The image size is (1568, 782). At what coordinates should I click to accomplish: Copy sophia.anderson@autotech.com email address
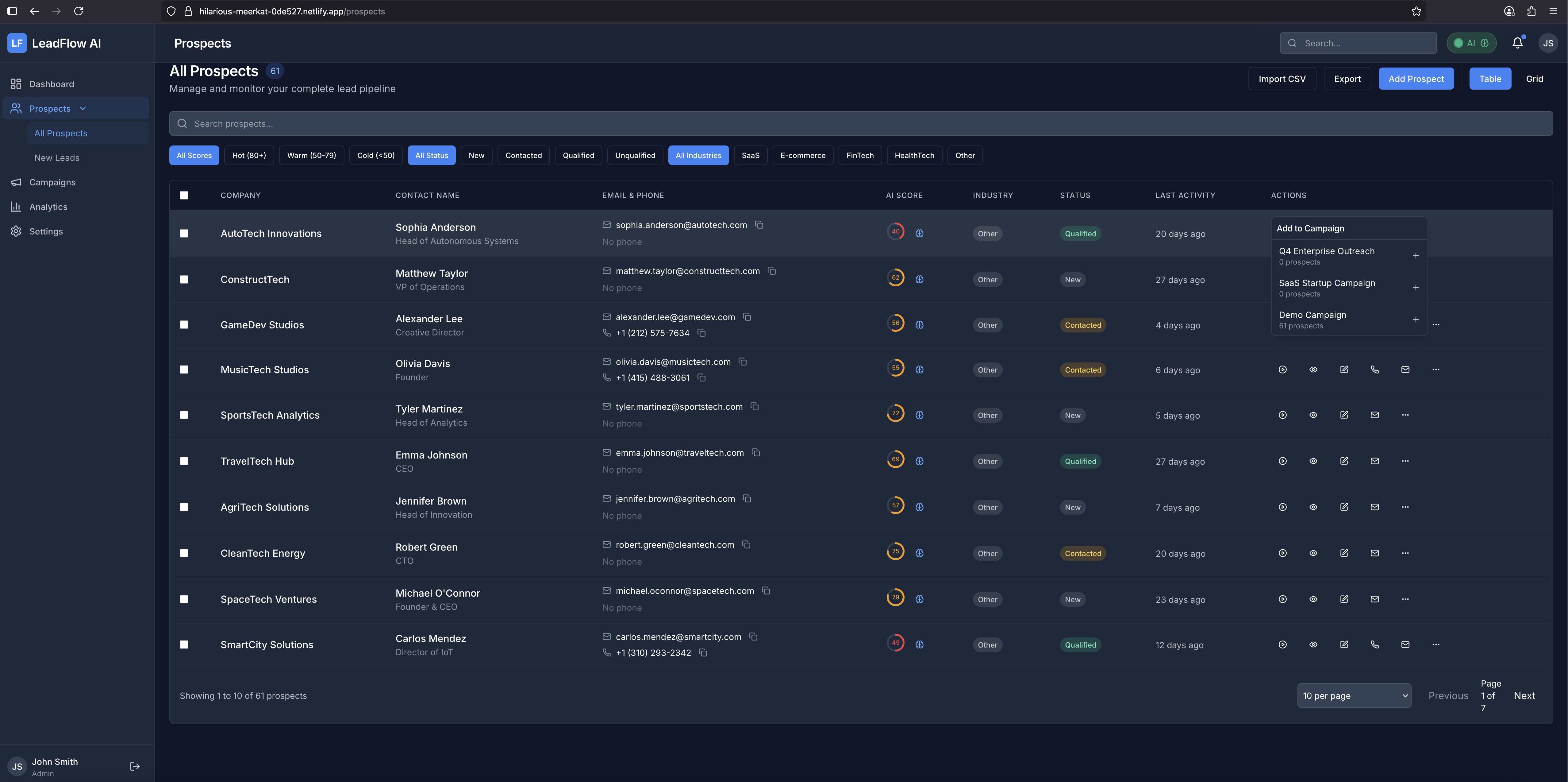pos(759,225)
